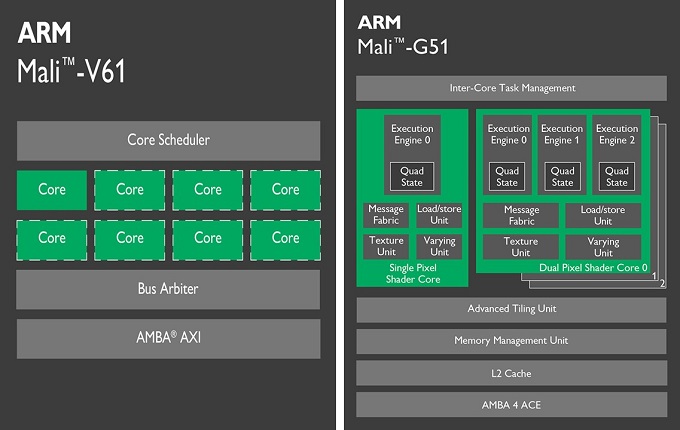Click Varying Unit in Single Pixel Shader Core
680x430 pixels.
click(439, 246)
